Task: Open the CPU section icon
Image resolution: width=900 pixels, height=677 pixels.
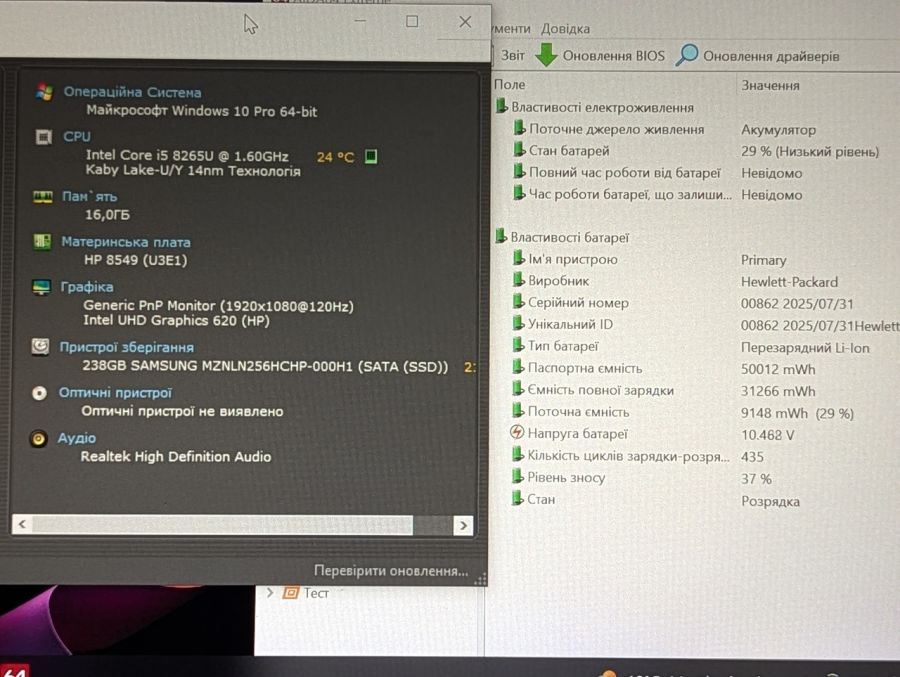Action: (x=44, y=137)
